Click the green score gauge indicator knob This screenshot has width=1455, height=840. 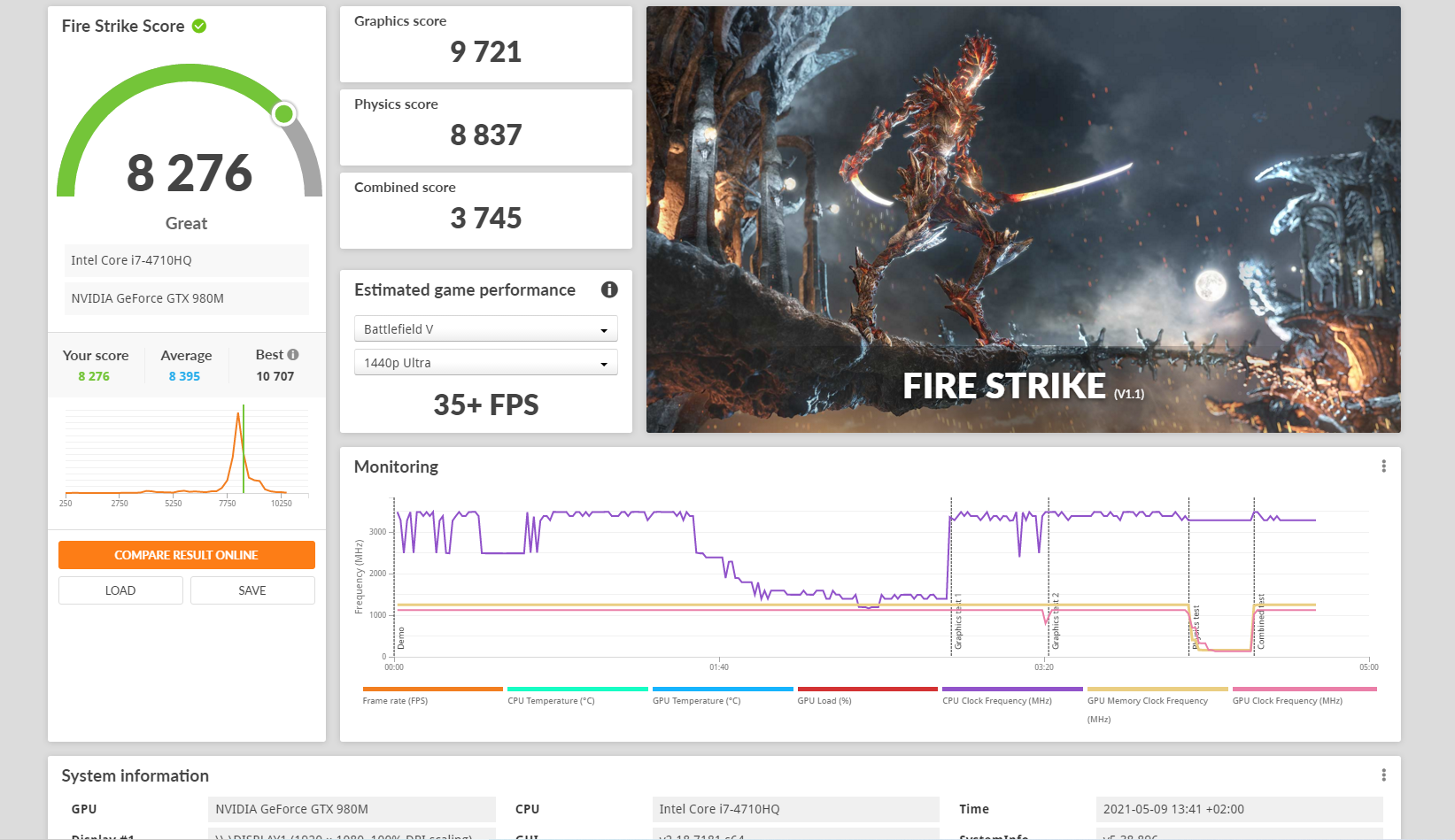point(283,114)
